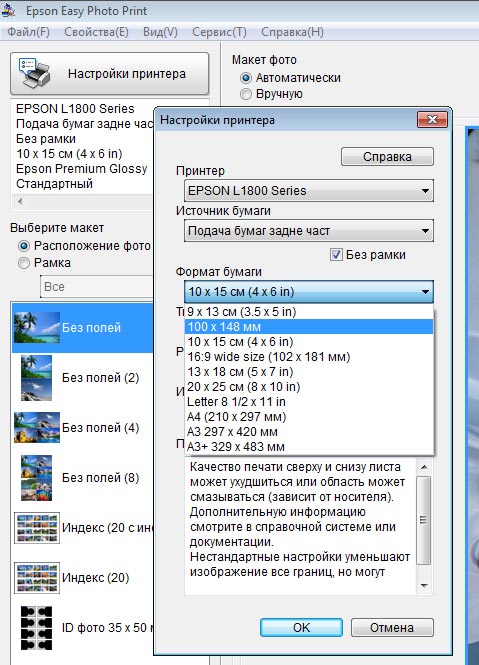Choose 20 x 25 см (8 x 10 in)
The image size is (479, 665).
pyautogui.click(x=309, y=387)
